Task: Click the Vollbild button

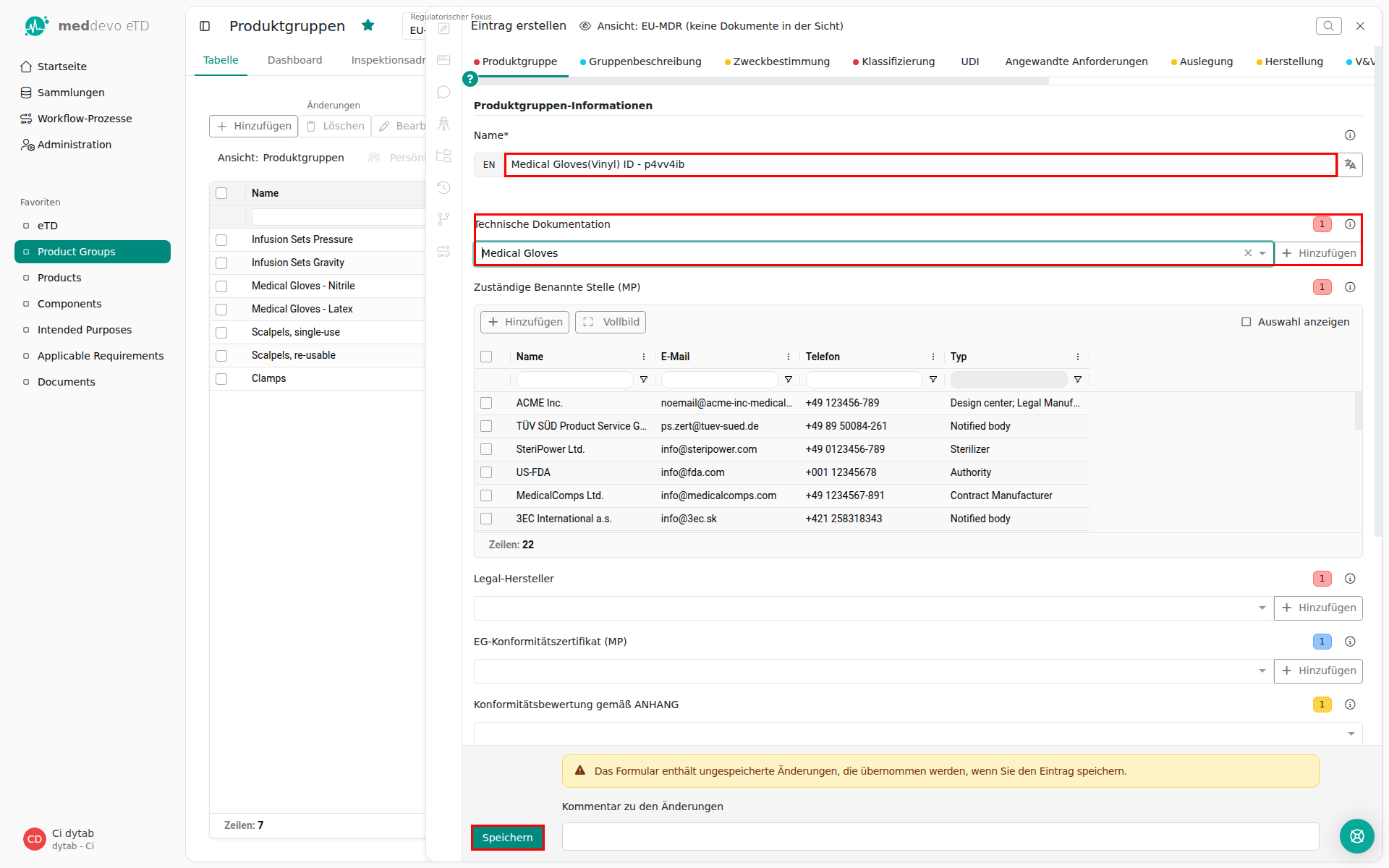Action: 611,322
